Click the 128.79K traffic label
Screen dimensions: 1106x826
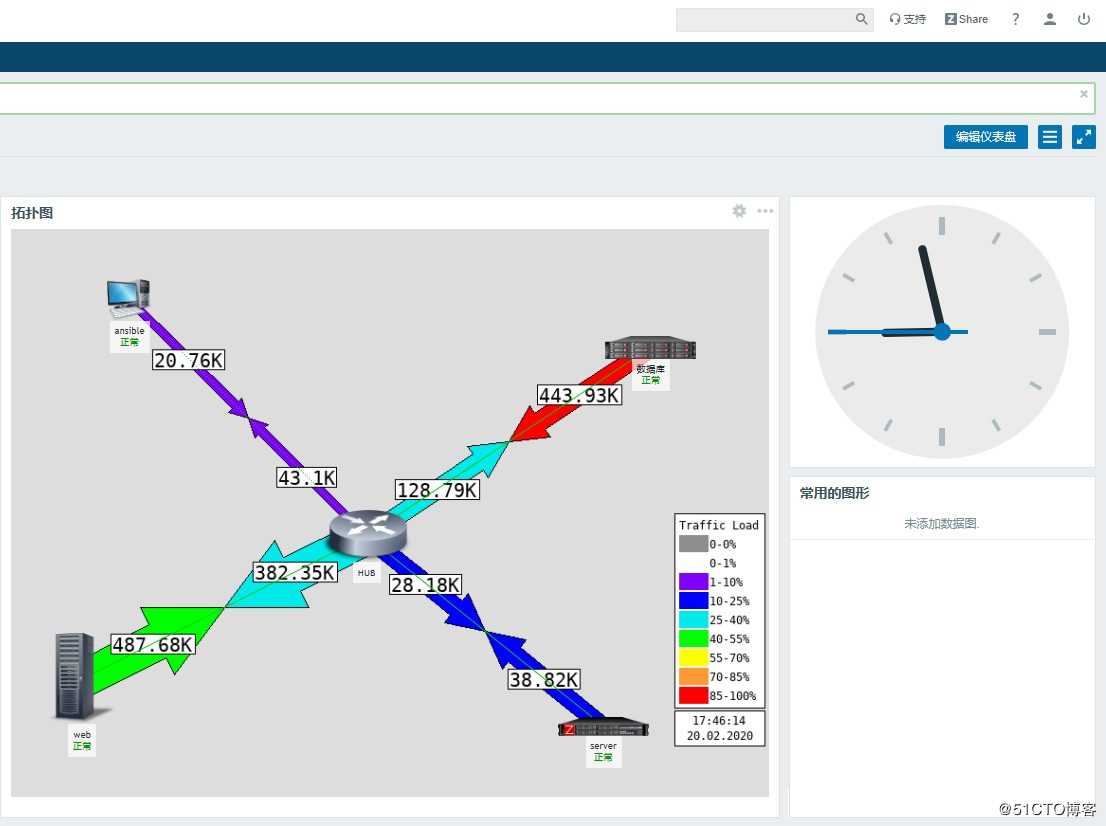coord(437,490)
